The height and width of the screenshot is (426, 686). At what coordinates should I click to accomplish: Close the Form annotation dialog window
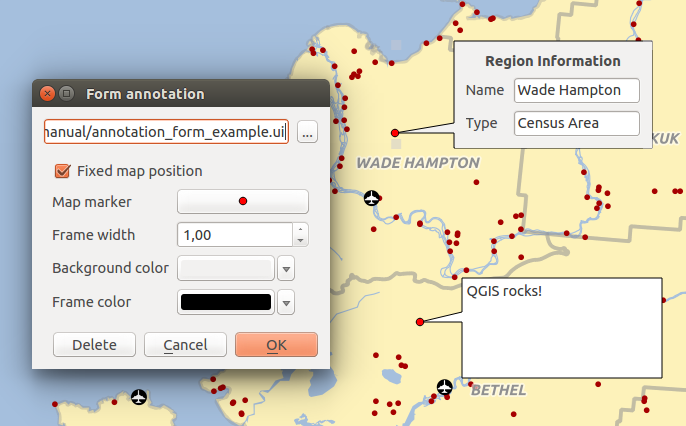point(47,94)
